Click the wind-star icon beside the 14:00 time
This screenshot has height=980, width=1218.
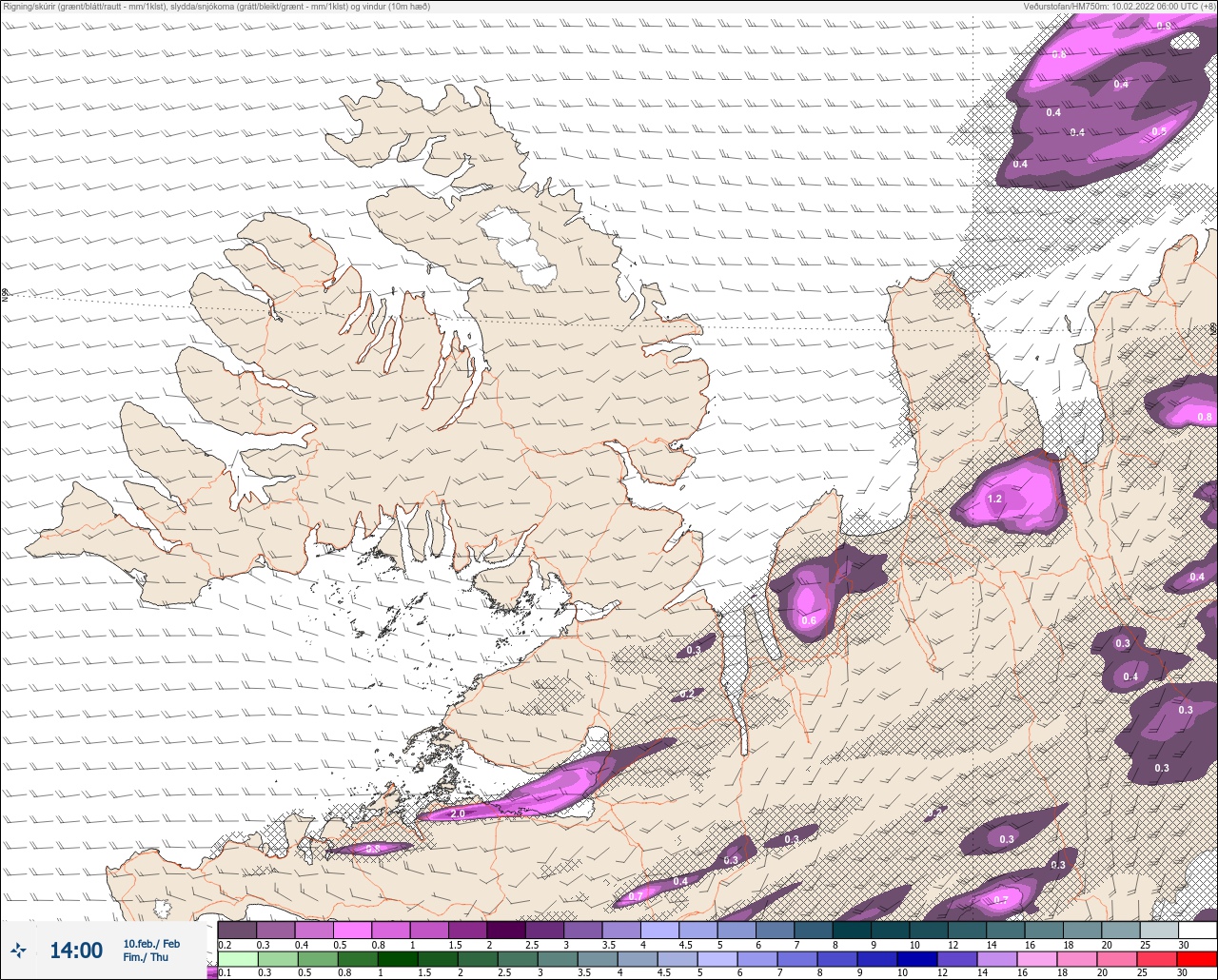[x=19, y=950]
